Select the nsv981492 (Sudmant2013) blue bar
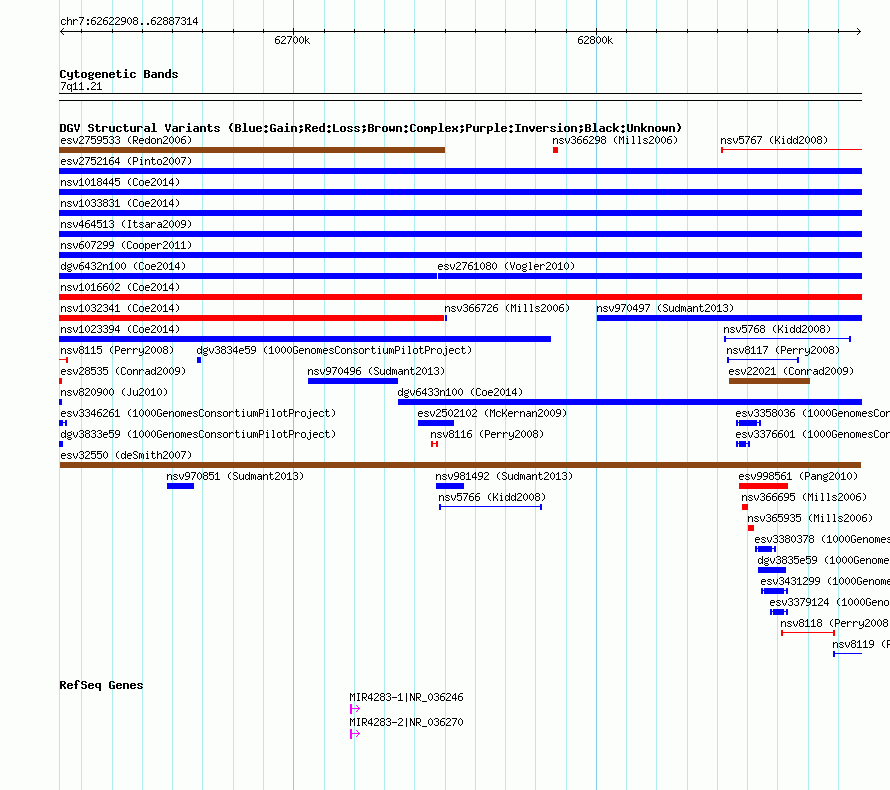This screenshot has height=790, width=890. coord(450,486)
